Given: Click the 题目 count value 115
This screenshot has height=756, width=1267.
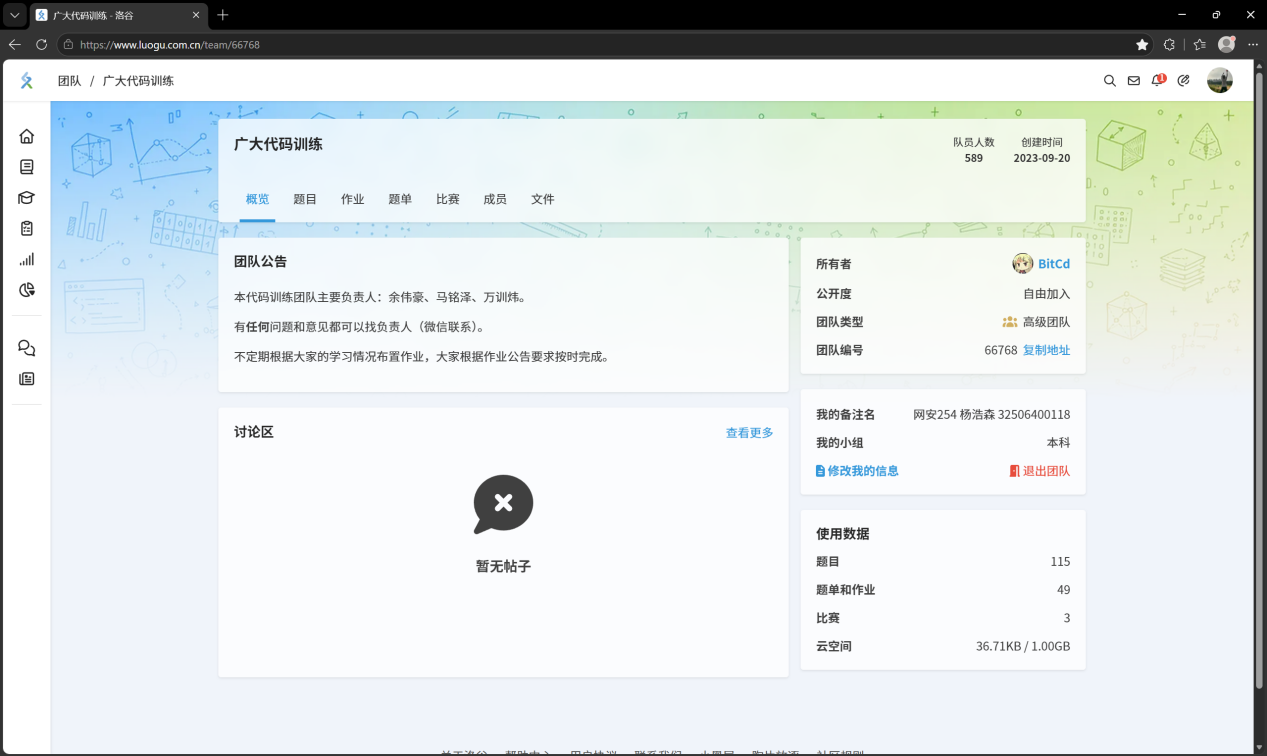Looking at the screenshot, I should coord(1060,562).
